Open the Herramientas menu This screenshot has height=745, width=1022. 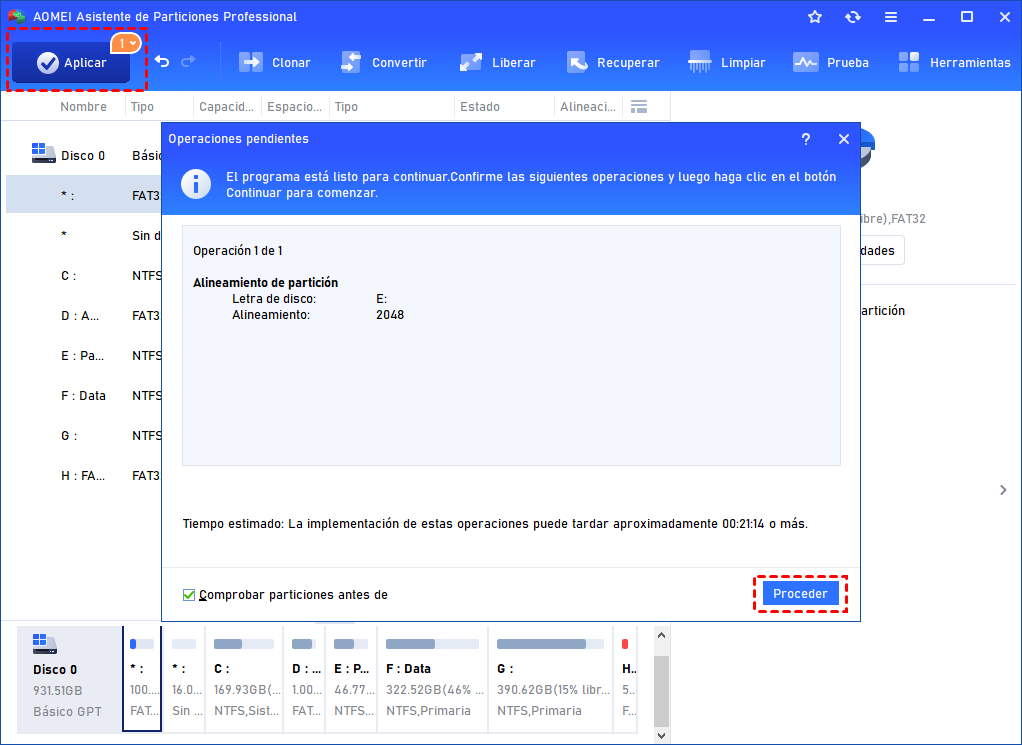954,62
